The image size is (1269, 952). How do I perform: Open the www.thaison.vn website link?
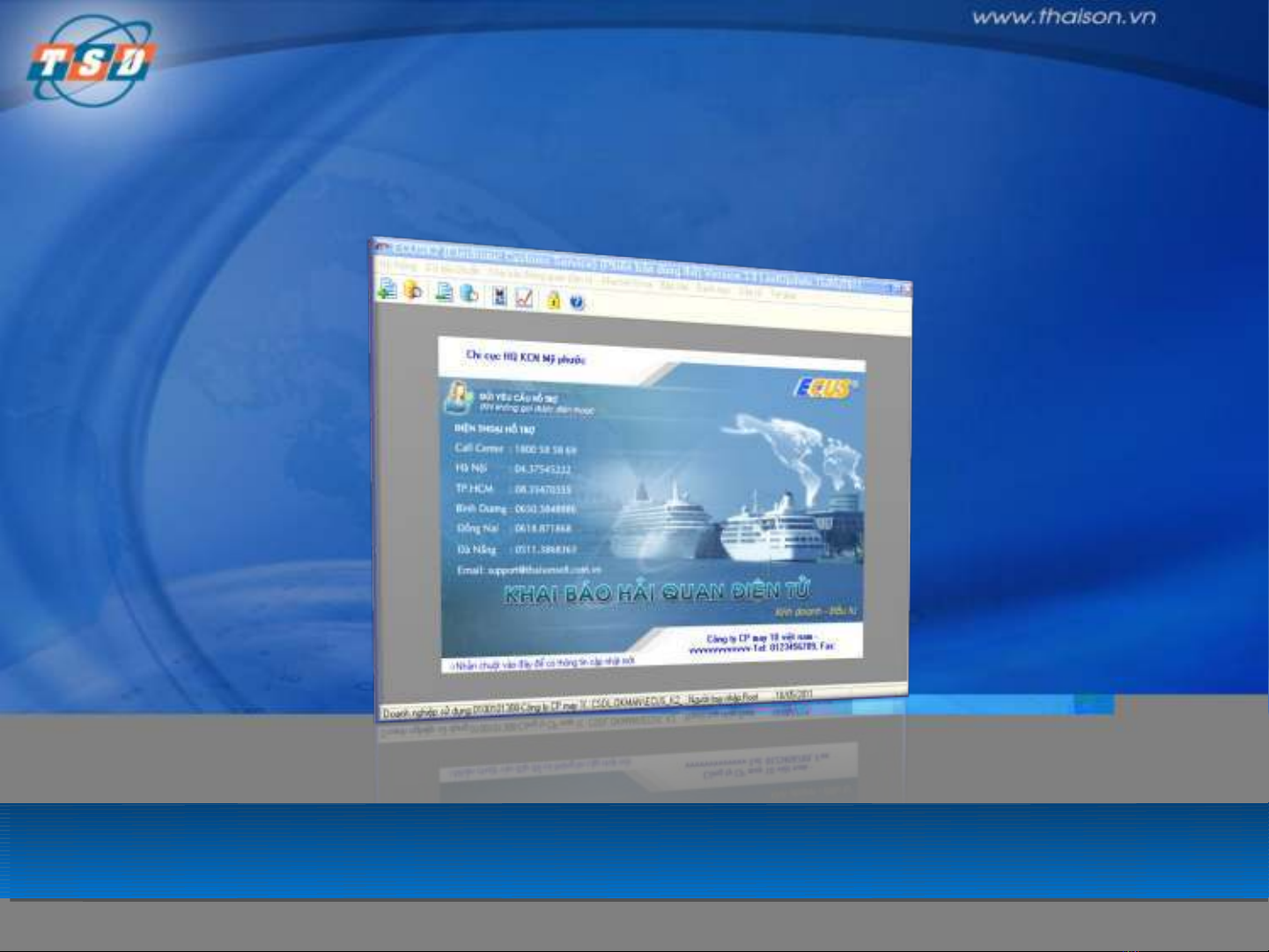tap(1064, 17)
